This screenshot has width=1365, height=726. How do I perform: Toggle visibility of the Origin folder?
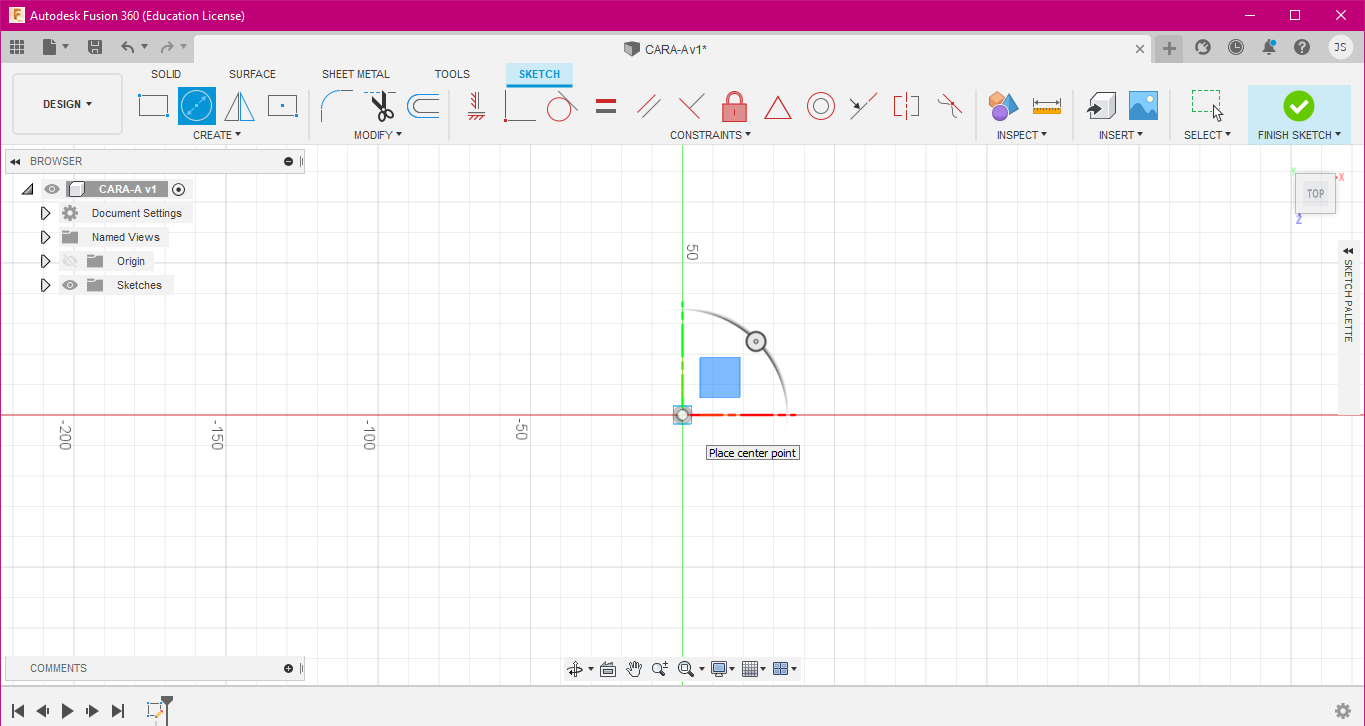[x=69, y=261]
